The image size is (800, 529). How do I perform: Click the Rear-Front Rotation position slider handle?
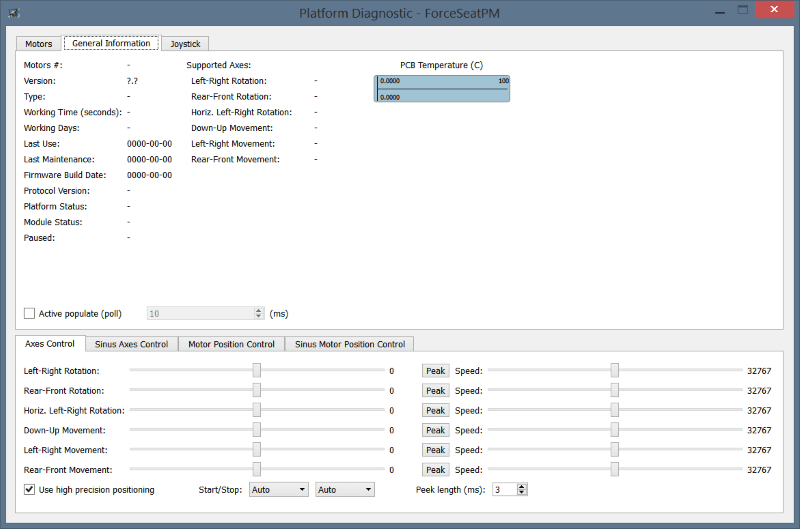tap(257, 390)
